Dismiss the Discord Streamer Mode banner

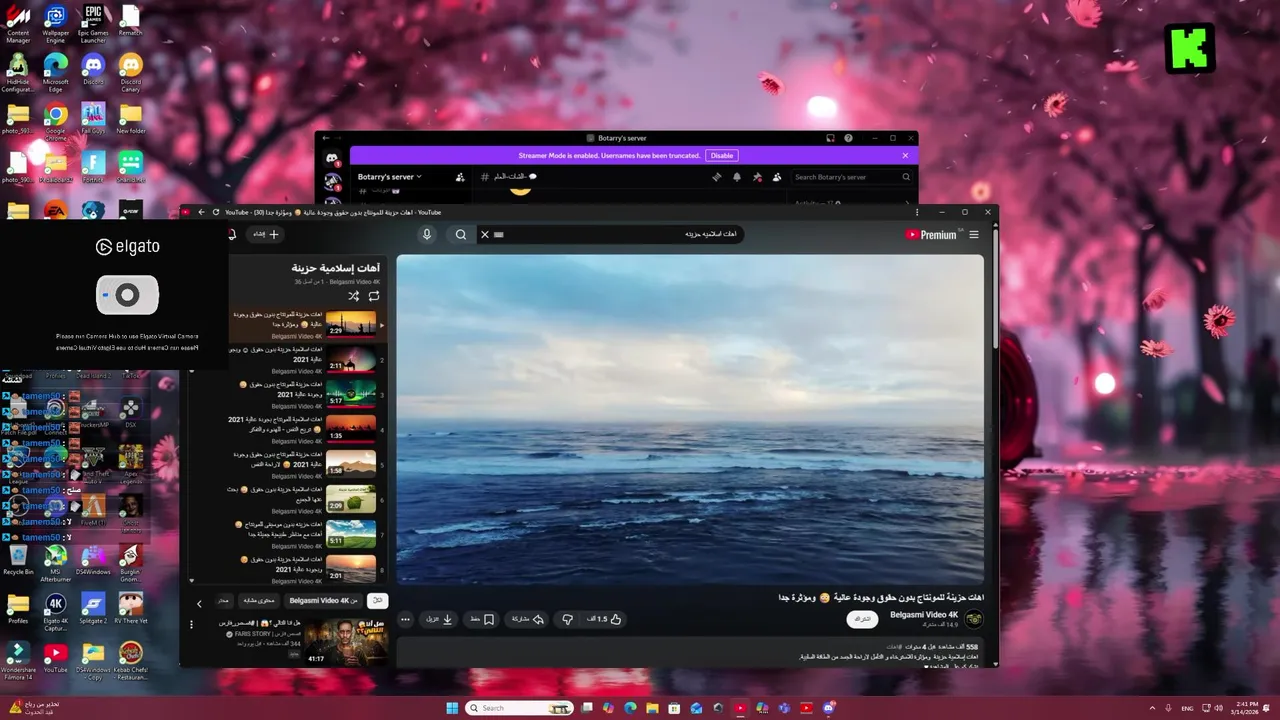(x=905, y=155)
